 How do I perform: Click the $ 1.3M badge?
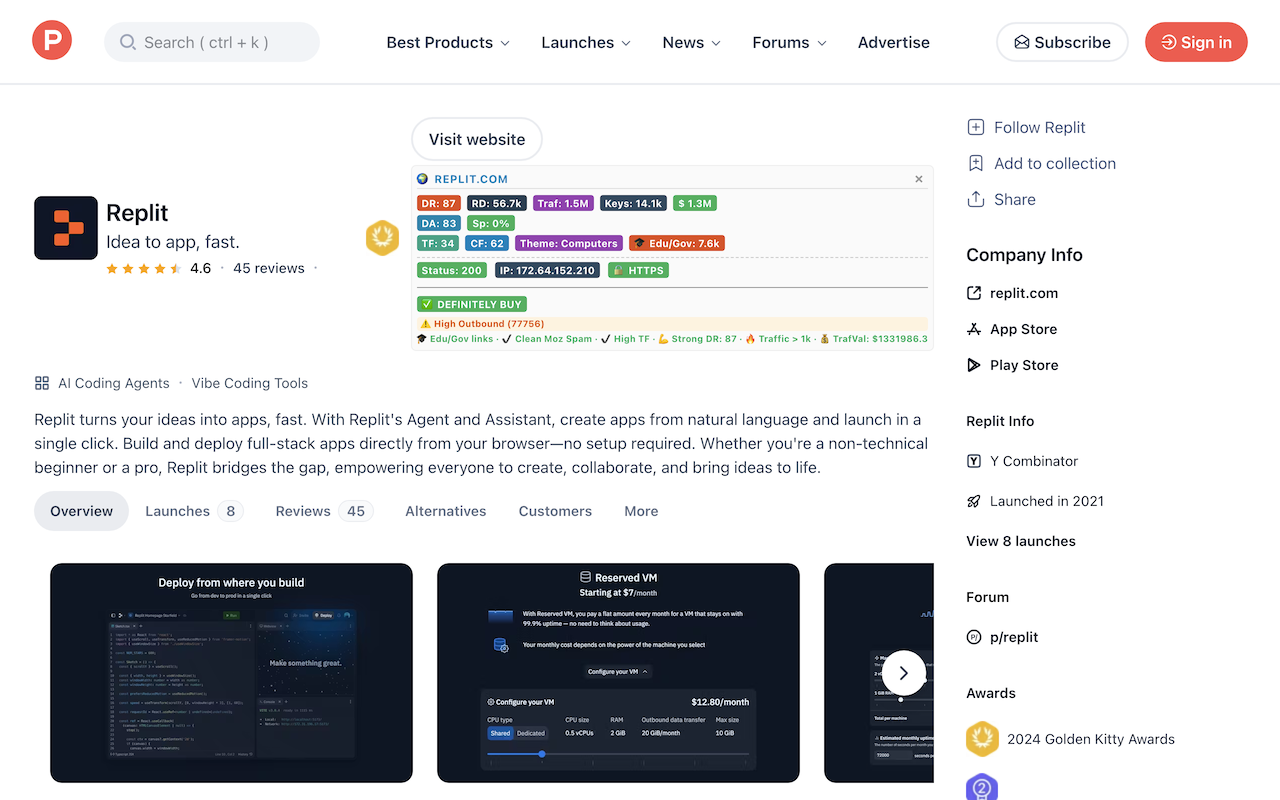point(695,203)
